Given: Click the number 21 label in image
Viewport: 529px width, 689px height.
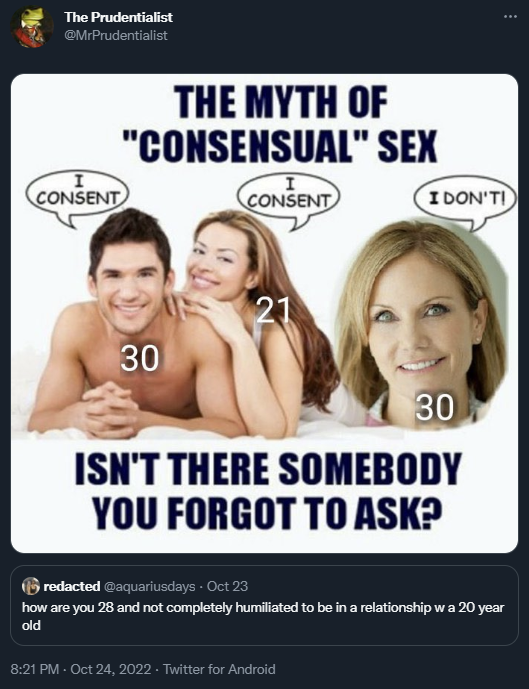Looking at the screenshot, I should (273, 310).
